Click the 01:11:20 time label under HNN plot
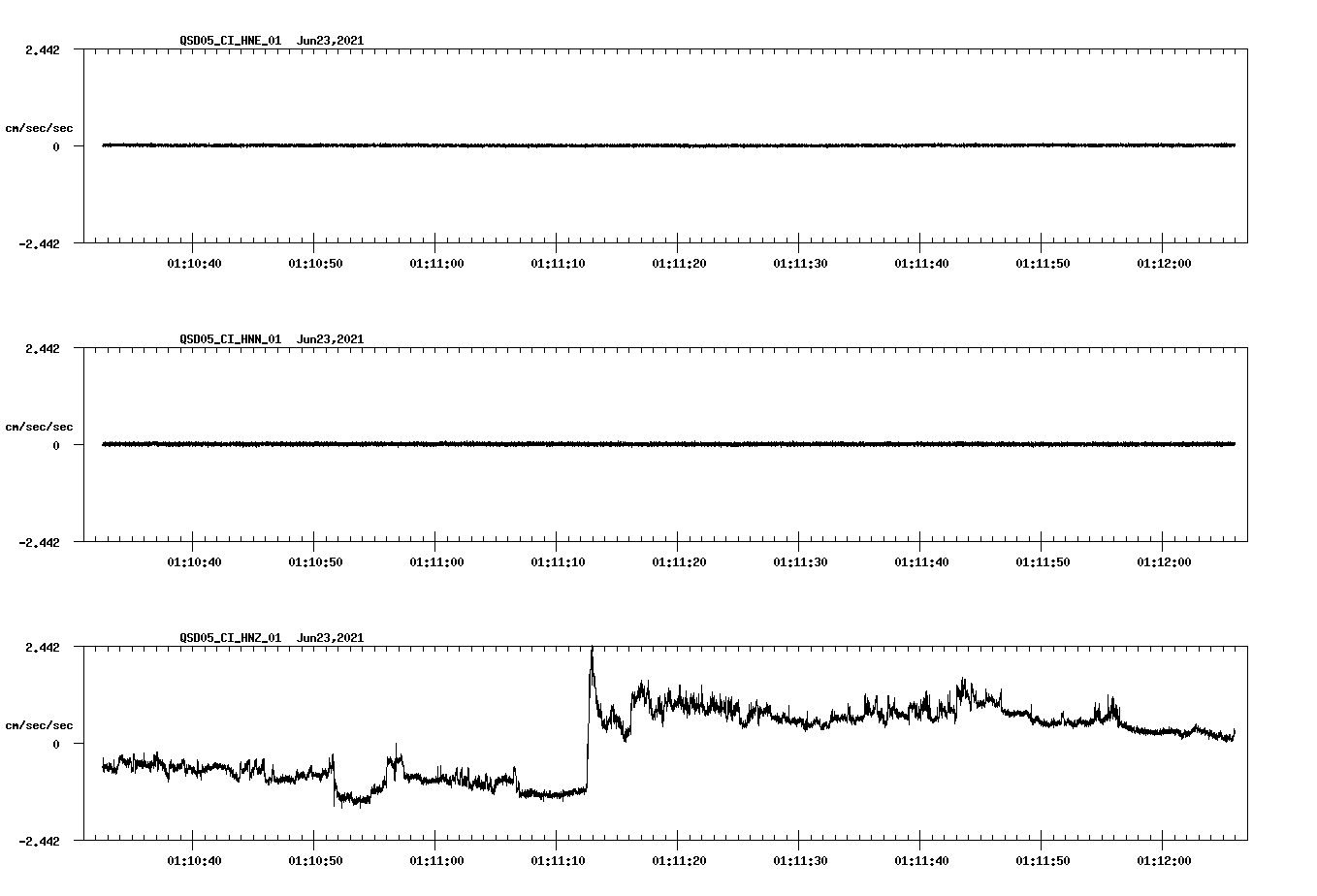This screenshot has width=1317, height=896. point(679,562)
